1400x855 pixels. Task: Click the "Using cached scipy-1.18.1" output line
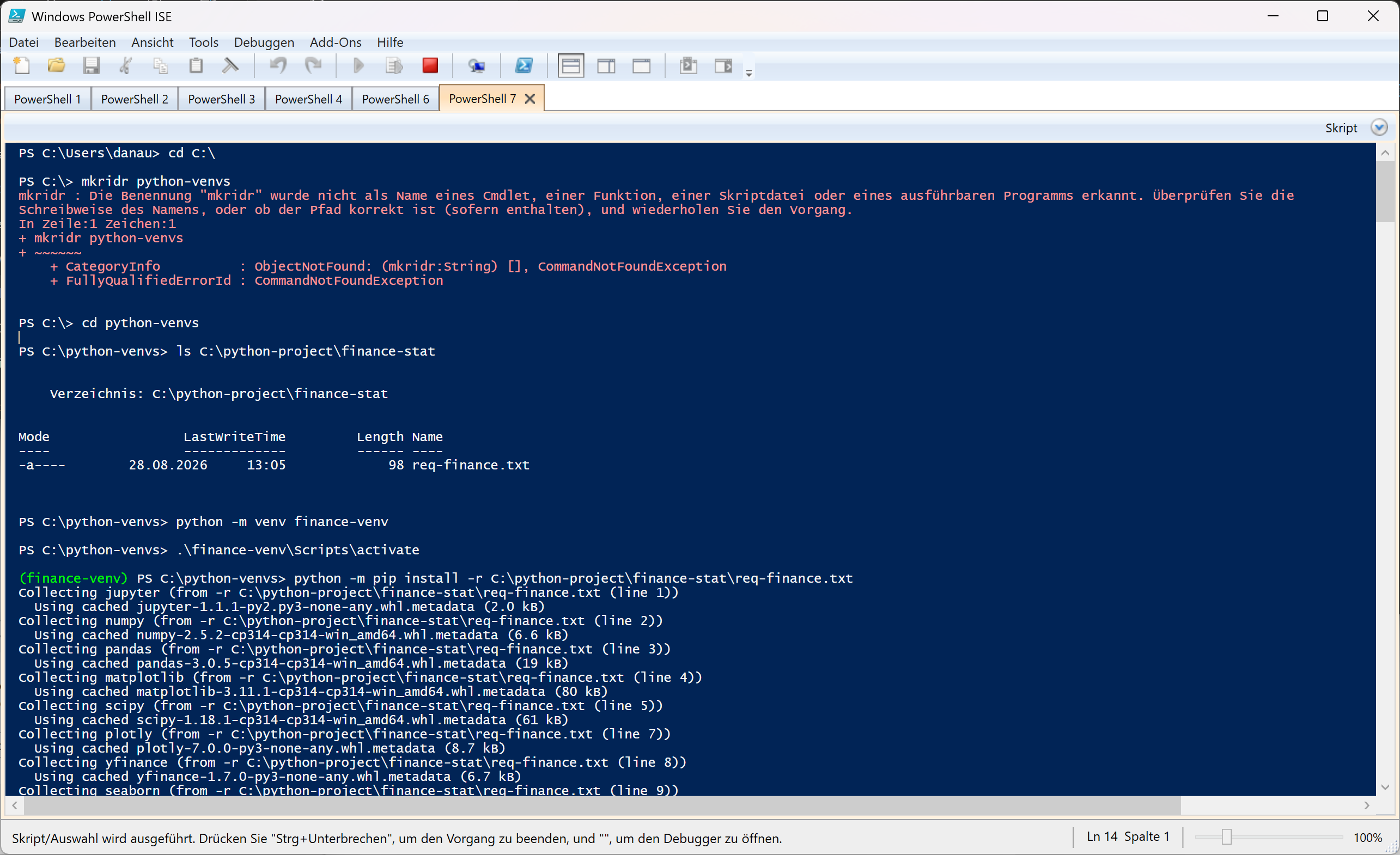coord(301,720)
